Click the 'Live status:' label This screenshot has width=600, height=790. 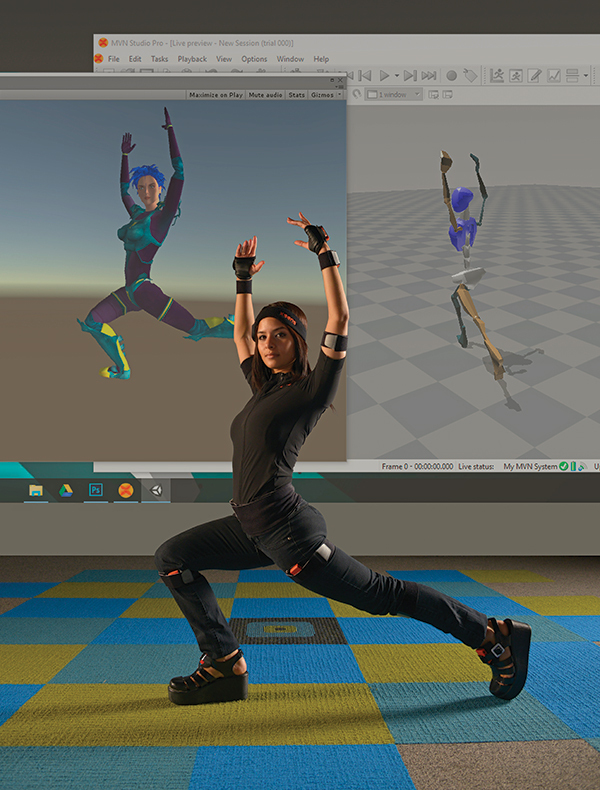pos(476,467)
